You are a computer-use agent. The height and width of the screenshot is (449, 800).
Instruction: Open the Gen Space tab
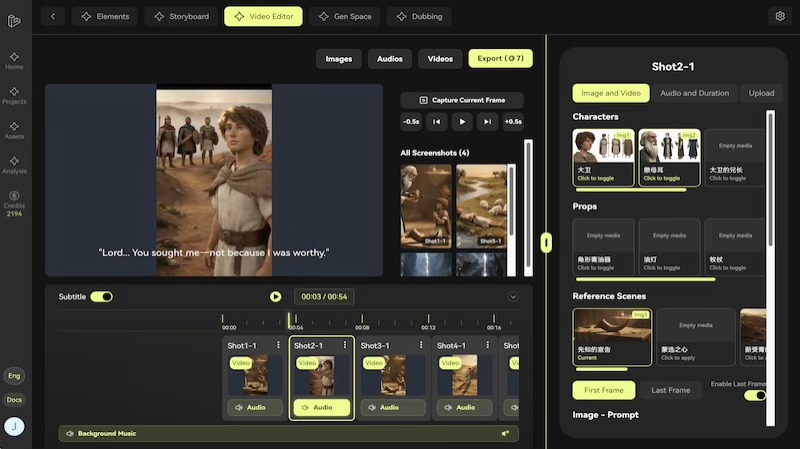[345, 16]
